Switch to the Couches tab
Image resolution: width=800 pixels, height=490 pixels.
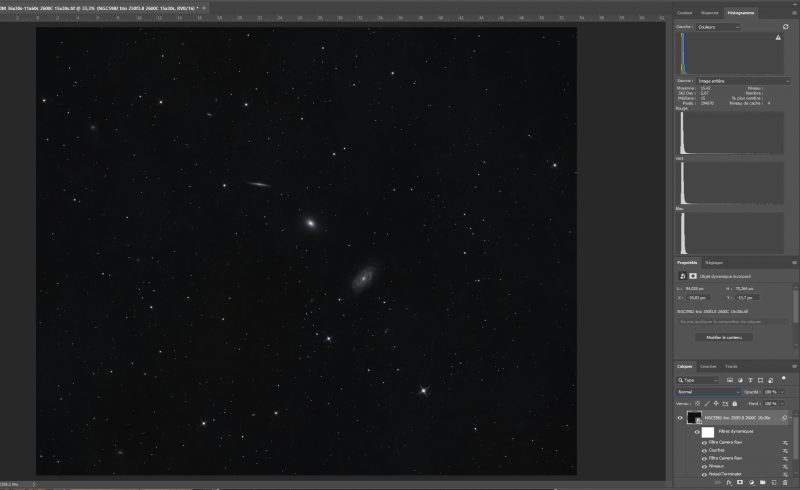(708, 366)
